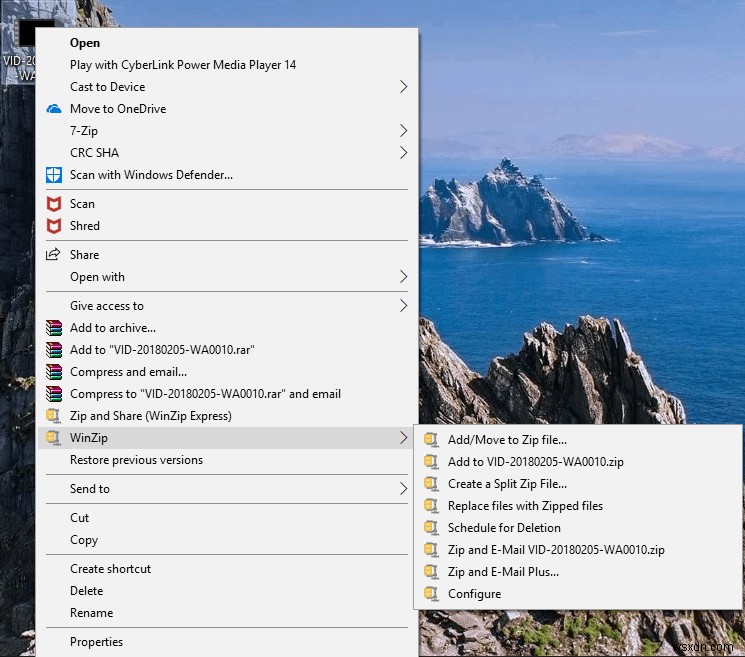Click the McAfee icon next to Scan
745x657 pixels.
[54, 204]
